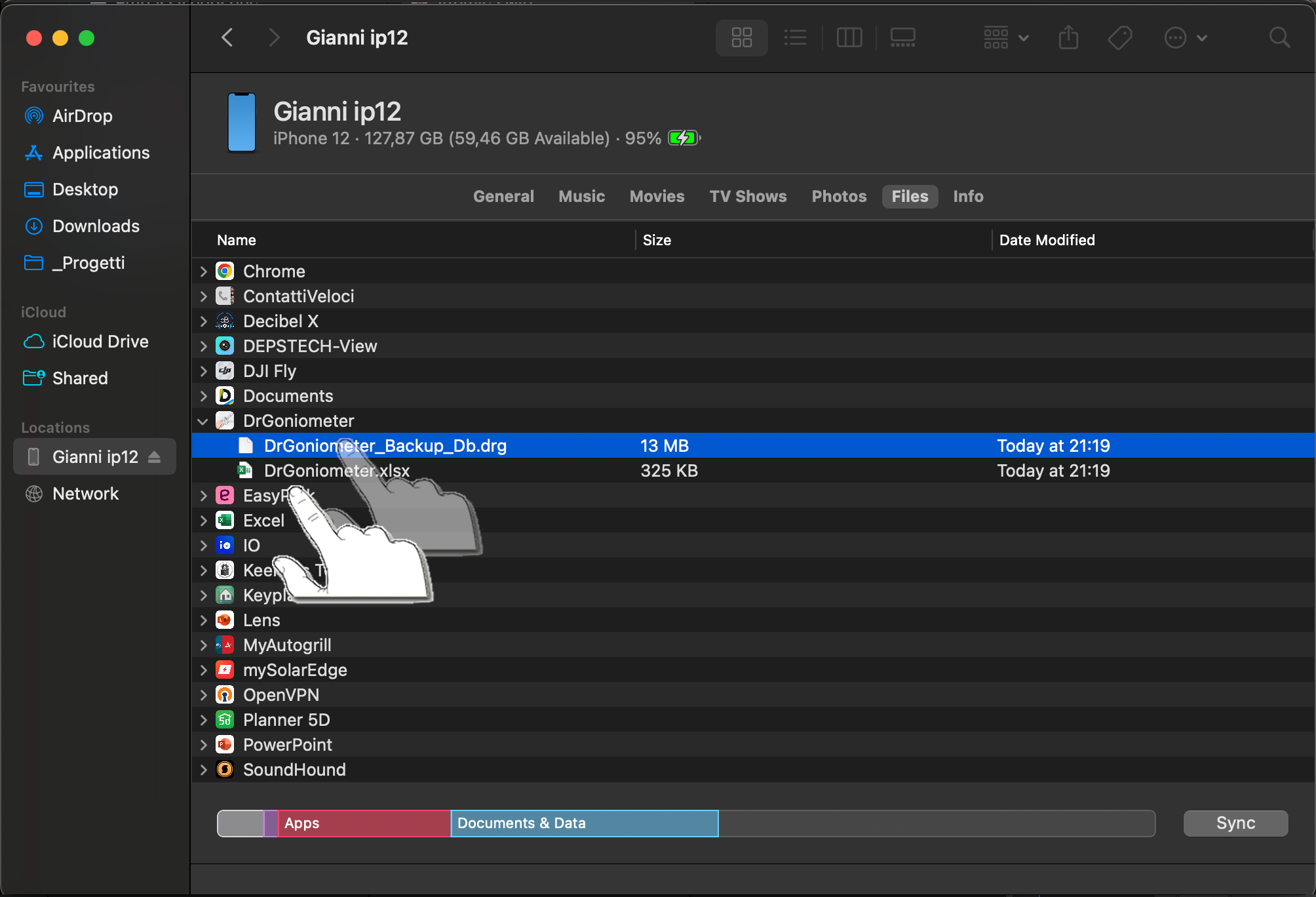Open the search magnifier icon
Viewport: 1316px width, 897px height.
tap(1279, 37)
